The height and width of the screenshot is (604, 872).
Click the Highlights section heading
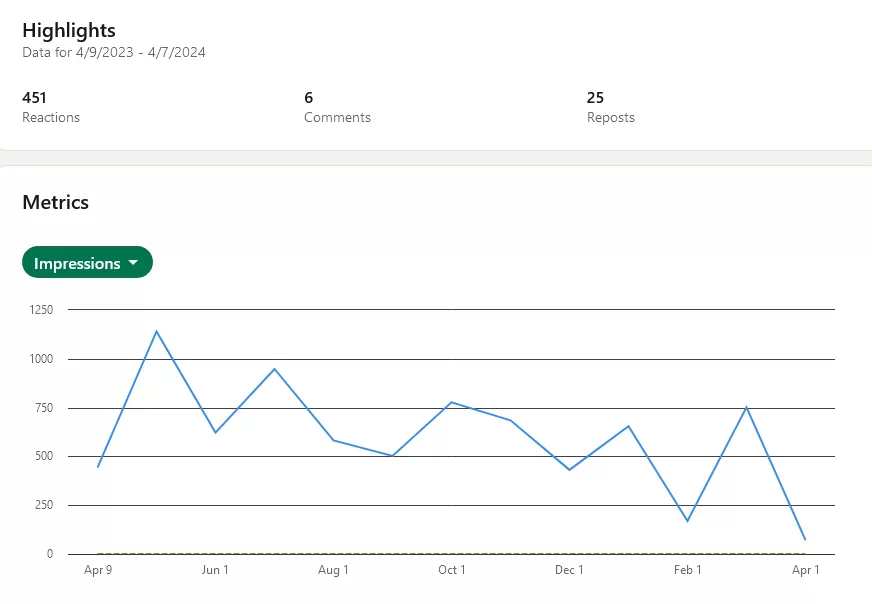click(68, 30)
